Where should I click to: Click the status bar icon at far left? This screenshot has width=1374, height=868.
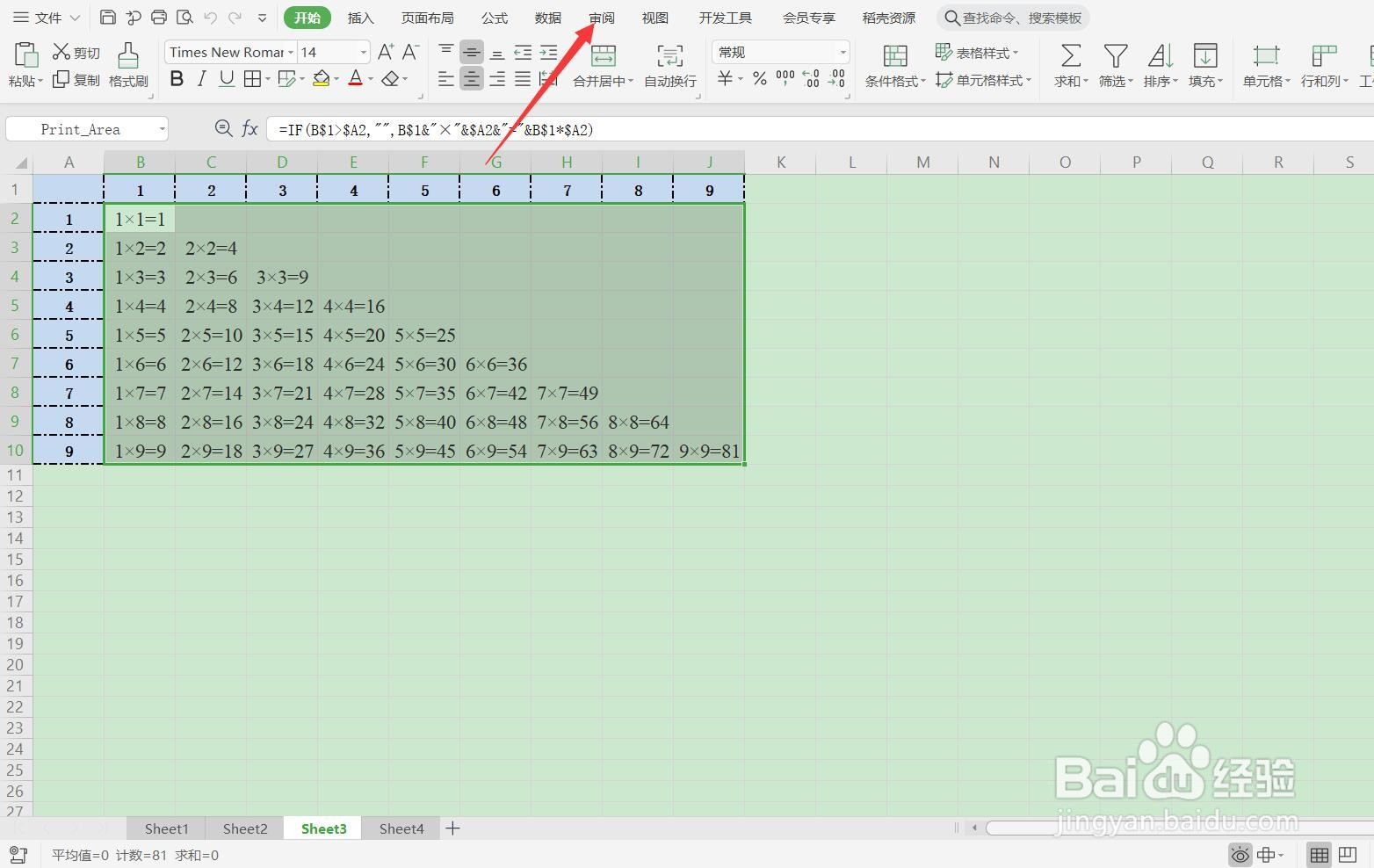point(18,855)
